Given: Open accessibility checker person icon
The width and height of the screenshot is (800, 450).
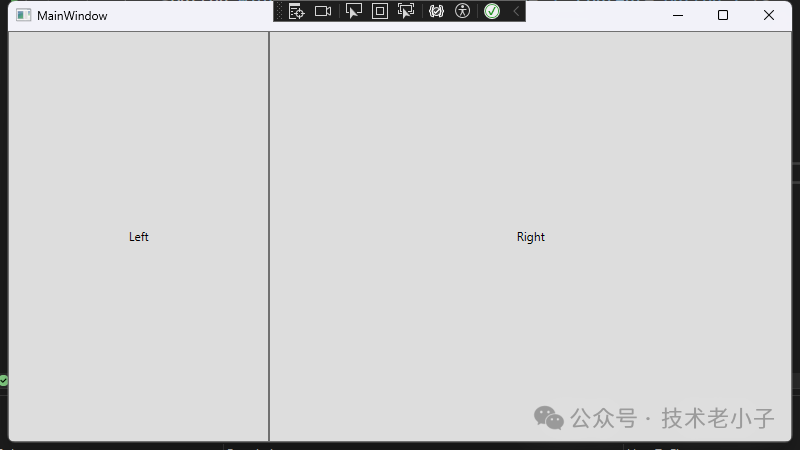Looking at the screenshot, I should tap(462, 11).
